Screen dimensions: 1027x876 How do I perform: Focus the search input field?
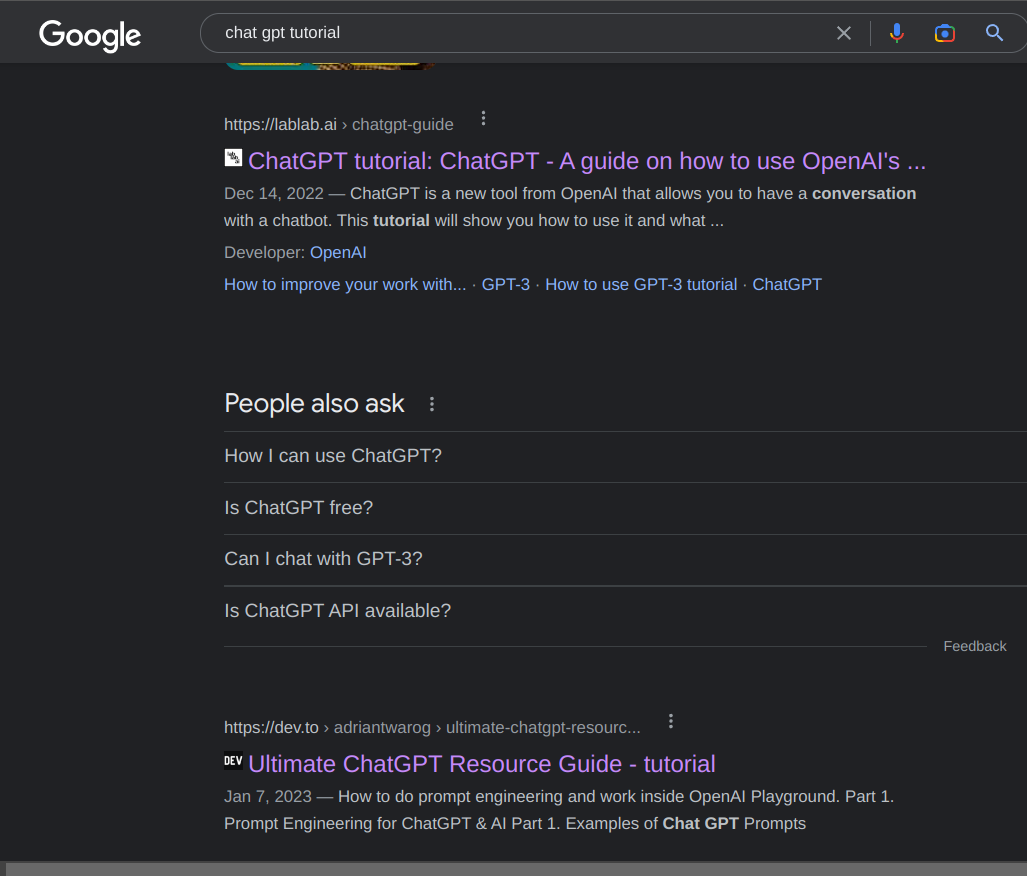(x=520, y=33)
